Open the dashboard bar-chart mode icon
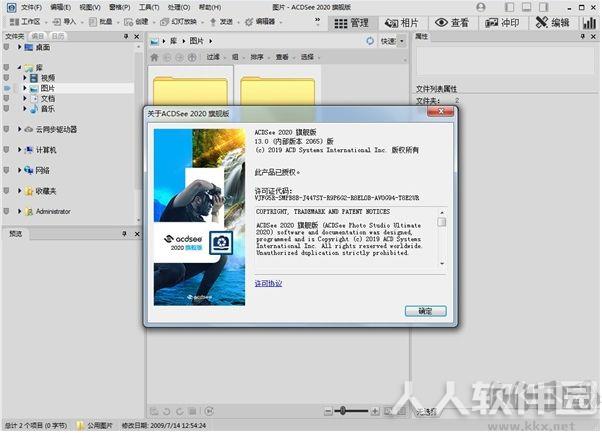This screenshot has width=602, height=433. pyautogui.click(x=589, y=23)
